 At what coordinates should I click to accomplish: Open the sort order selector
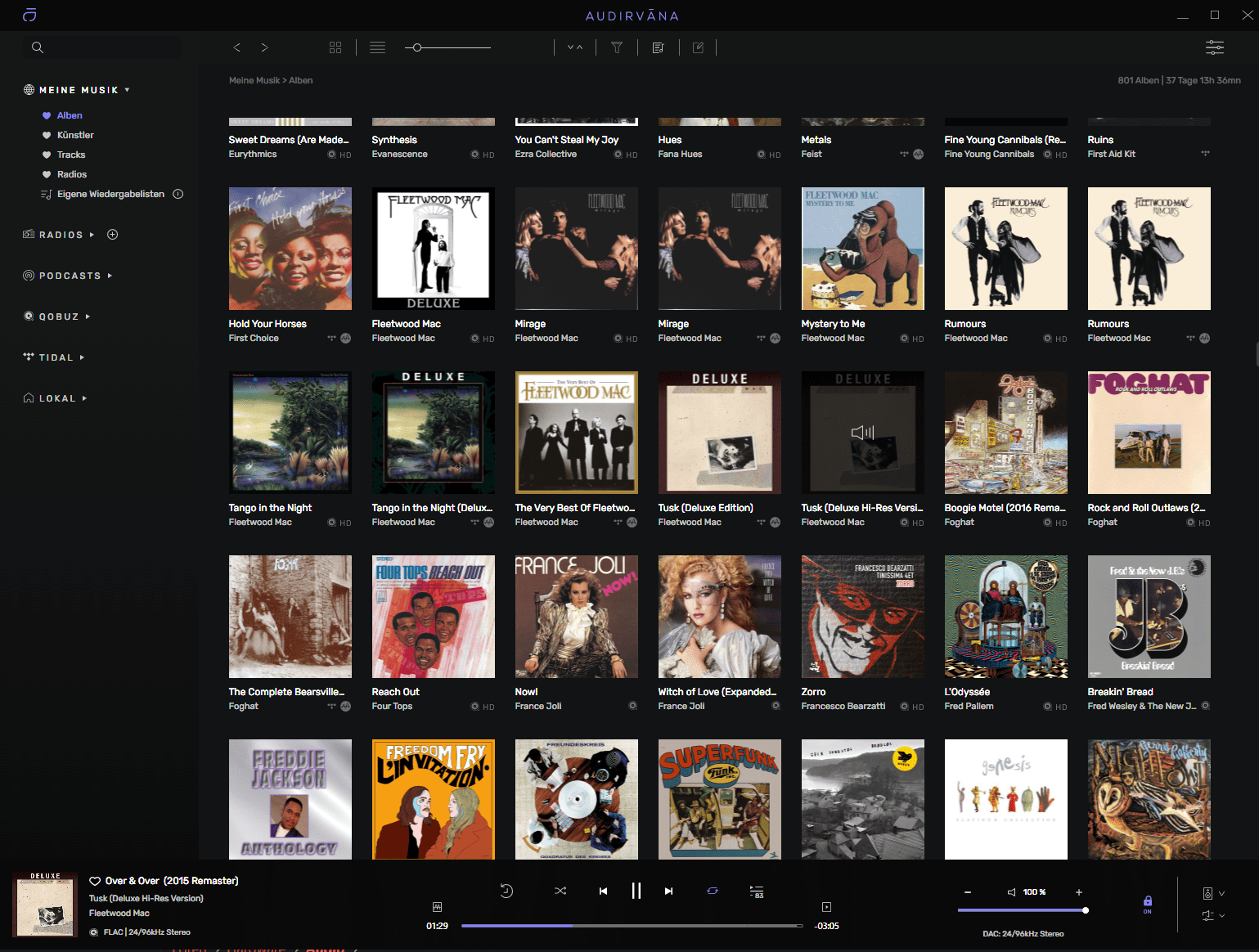575,47
